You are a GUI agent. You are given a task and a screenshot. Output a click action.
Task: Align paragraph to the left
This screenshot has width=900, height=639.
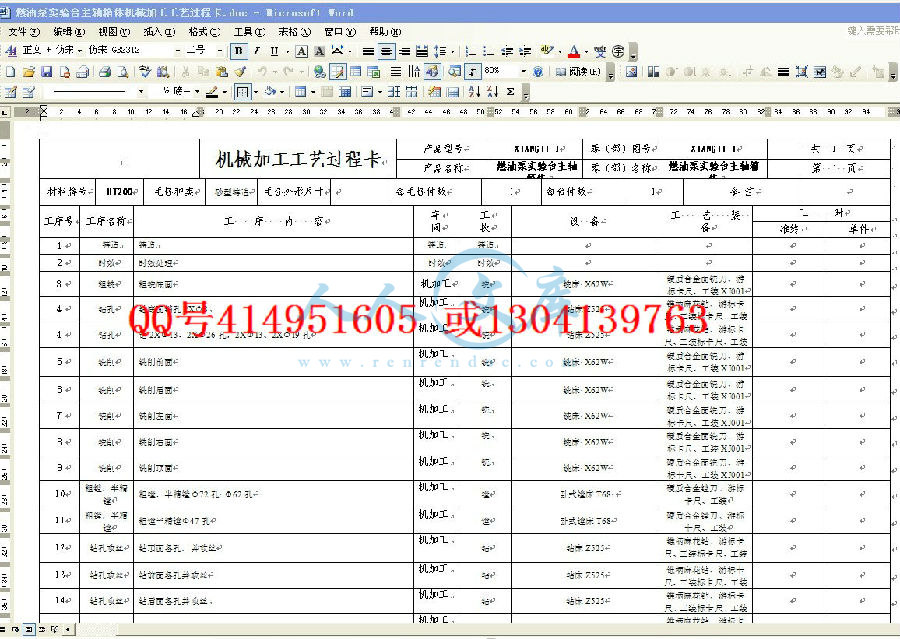(x=368, y=51)
